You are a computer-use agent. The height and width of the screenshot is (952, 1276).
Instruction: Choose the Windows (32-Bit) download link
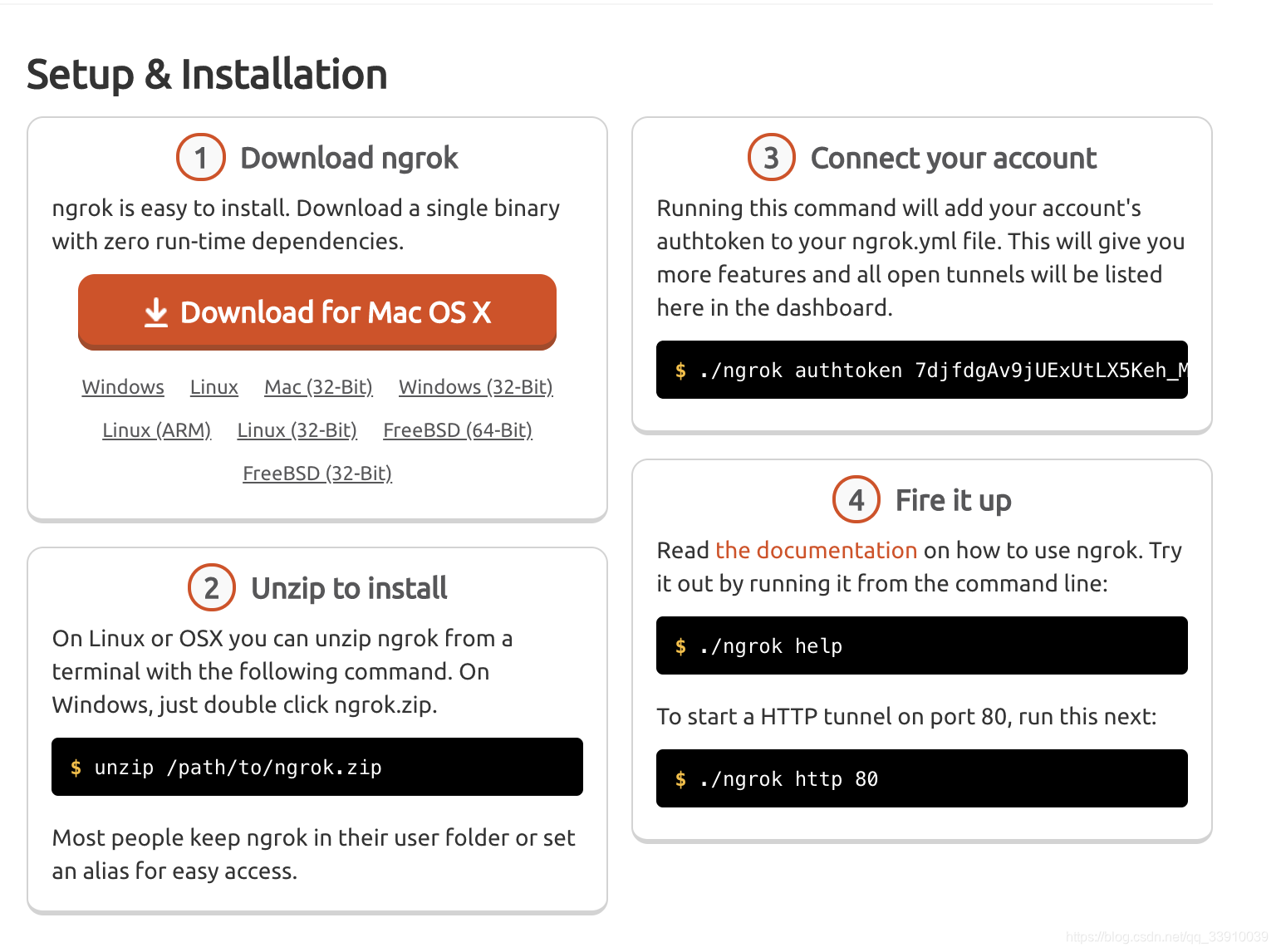tap(476, 387)
